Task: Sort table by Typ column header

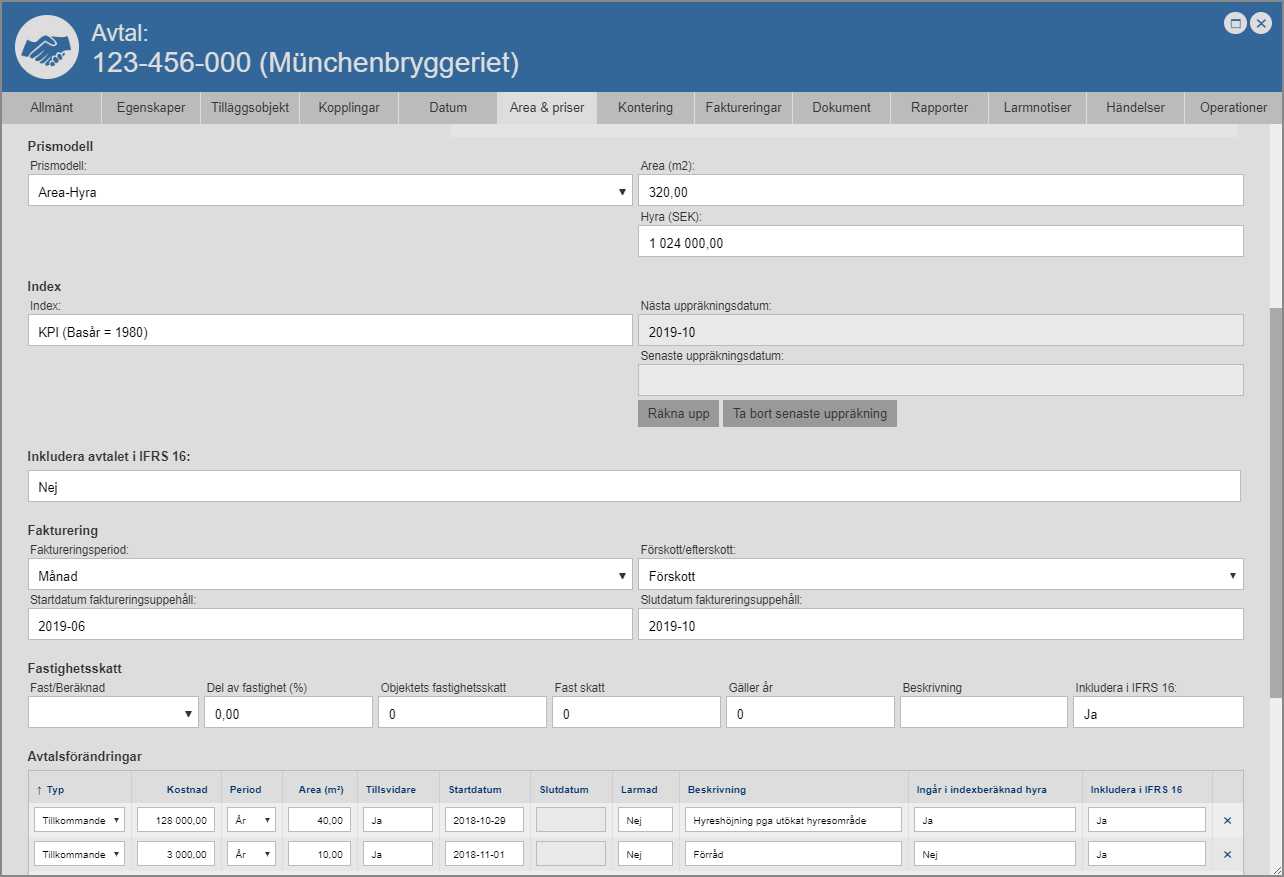Action: point(50,790)
